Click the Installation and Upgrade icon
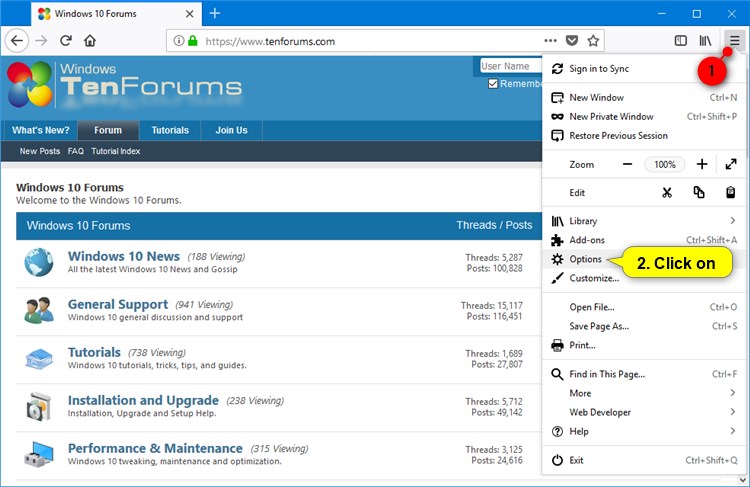 39,407
